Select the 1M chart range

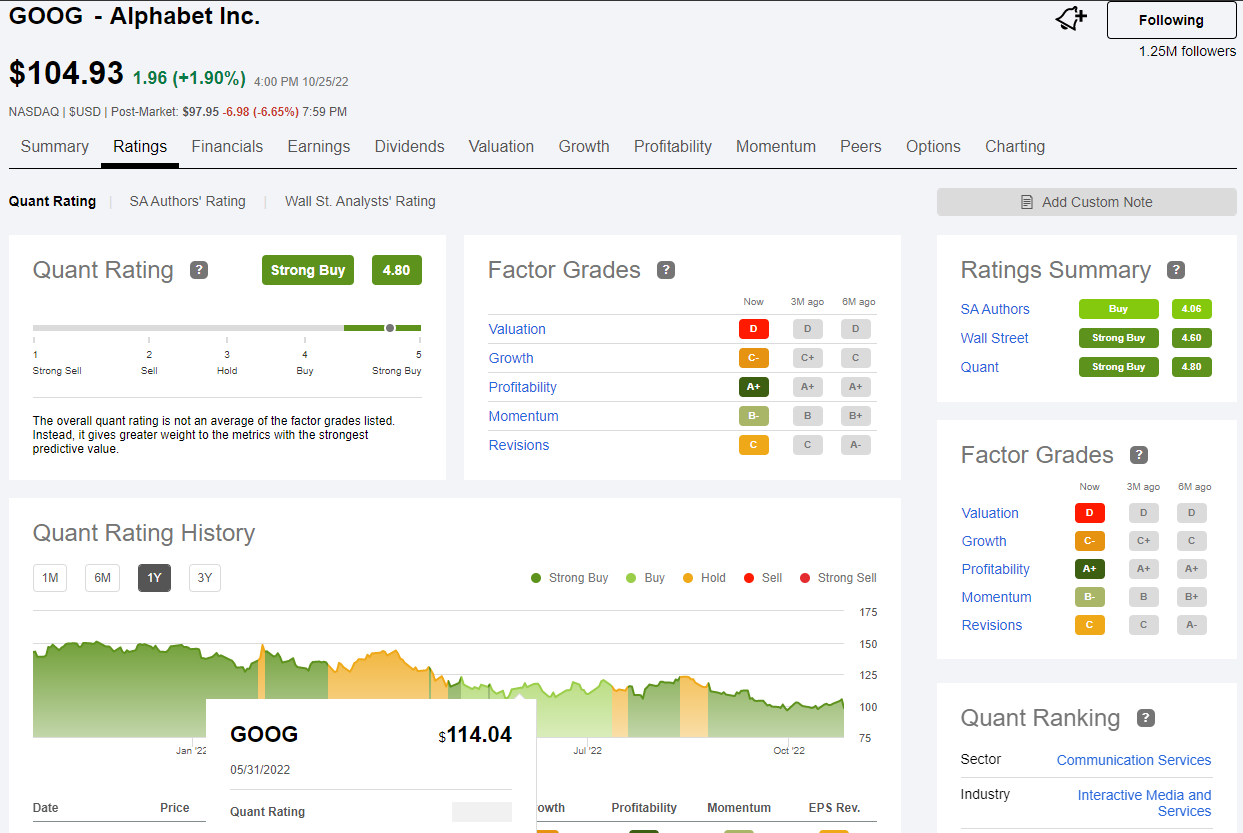(50, 578)
